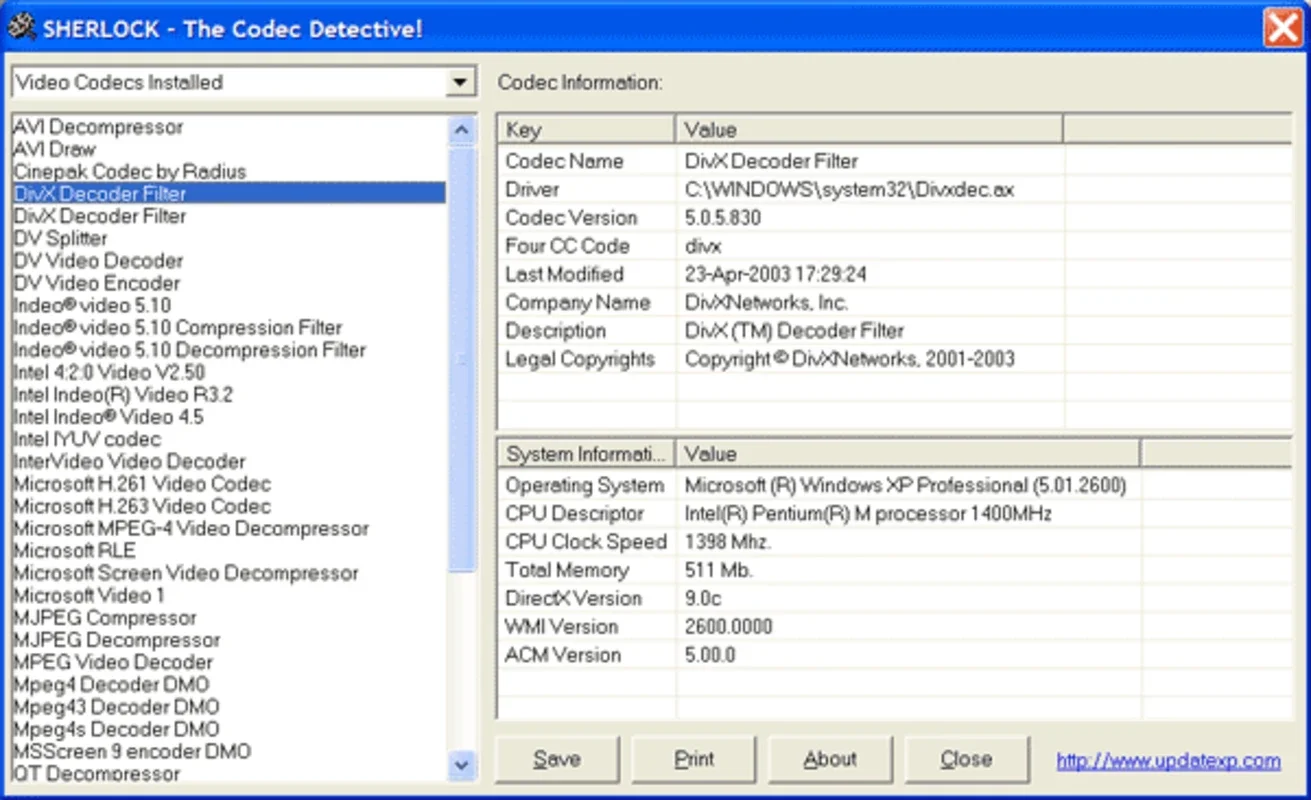Screen dimensions: 1311x800
Task: Click Company Name DivXNetworks, Inc. value
Action: [766, 302]
